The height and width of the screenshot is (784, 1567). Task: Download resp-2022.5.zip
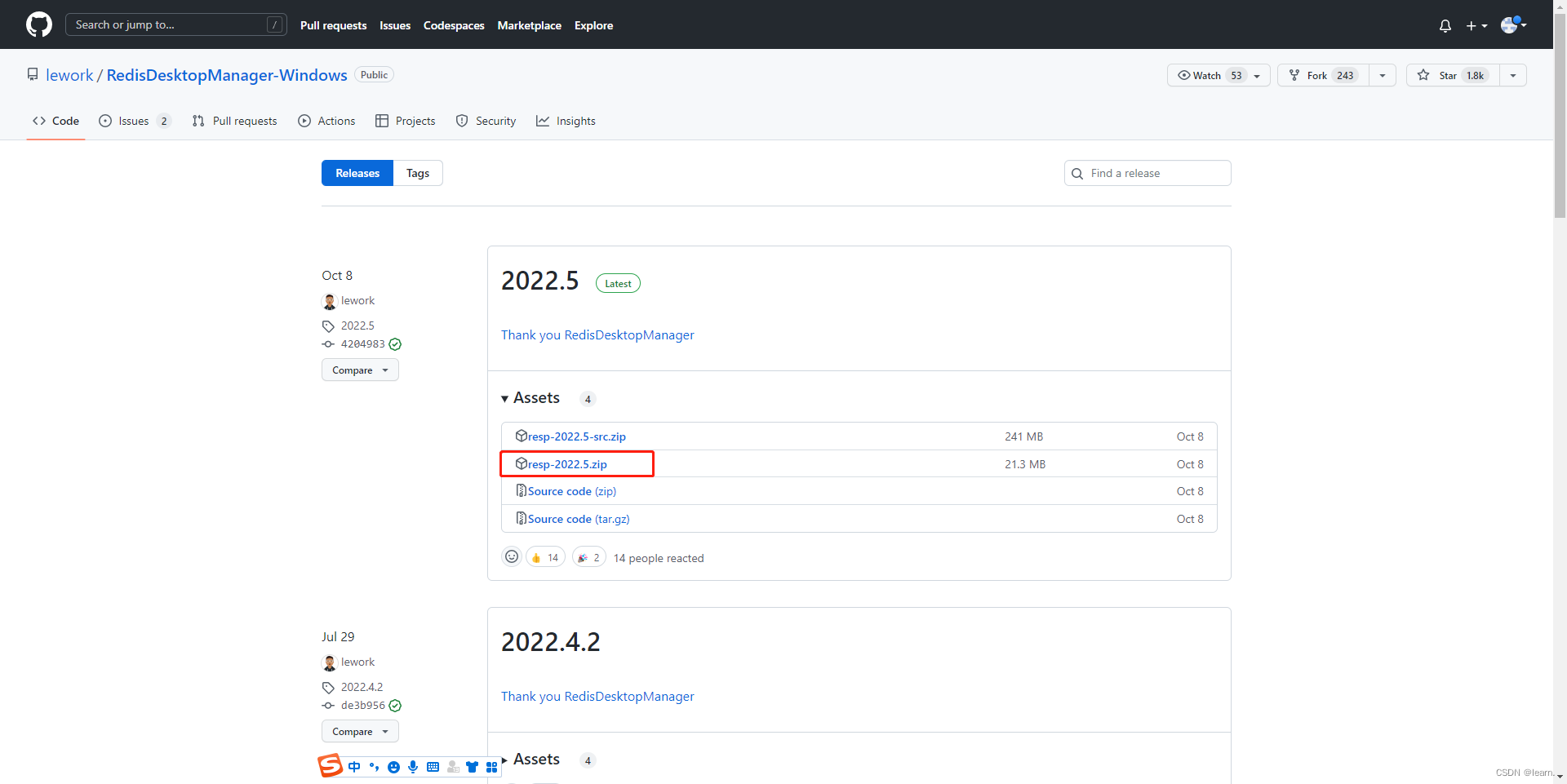567,464
